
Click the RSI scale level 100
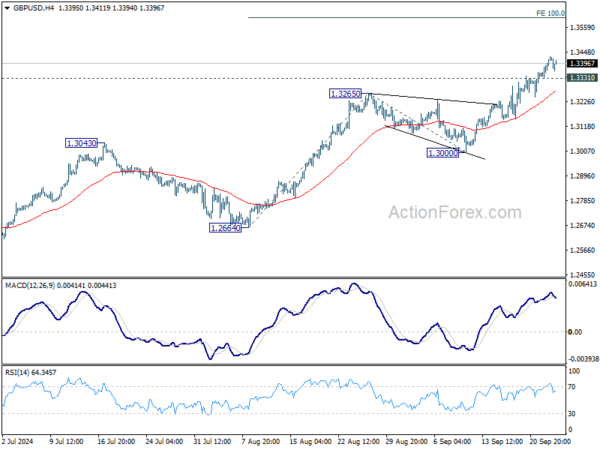pyautogui.click(x=574, y=371)
